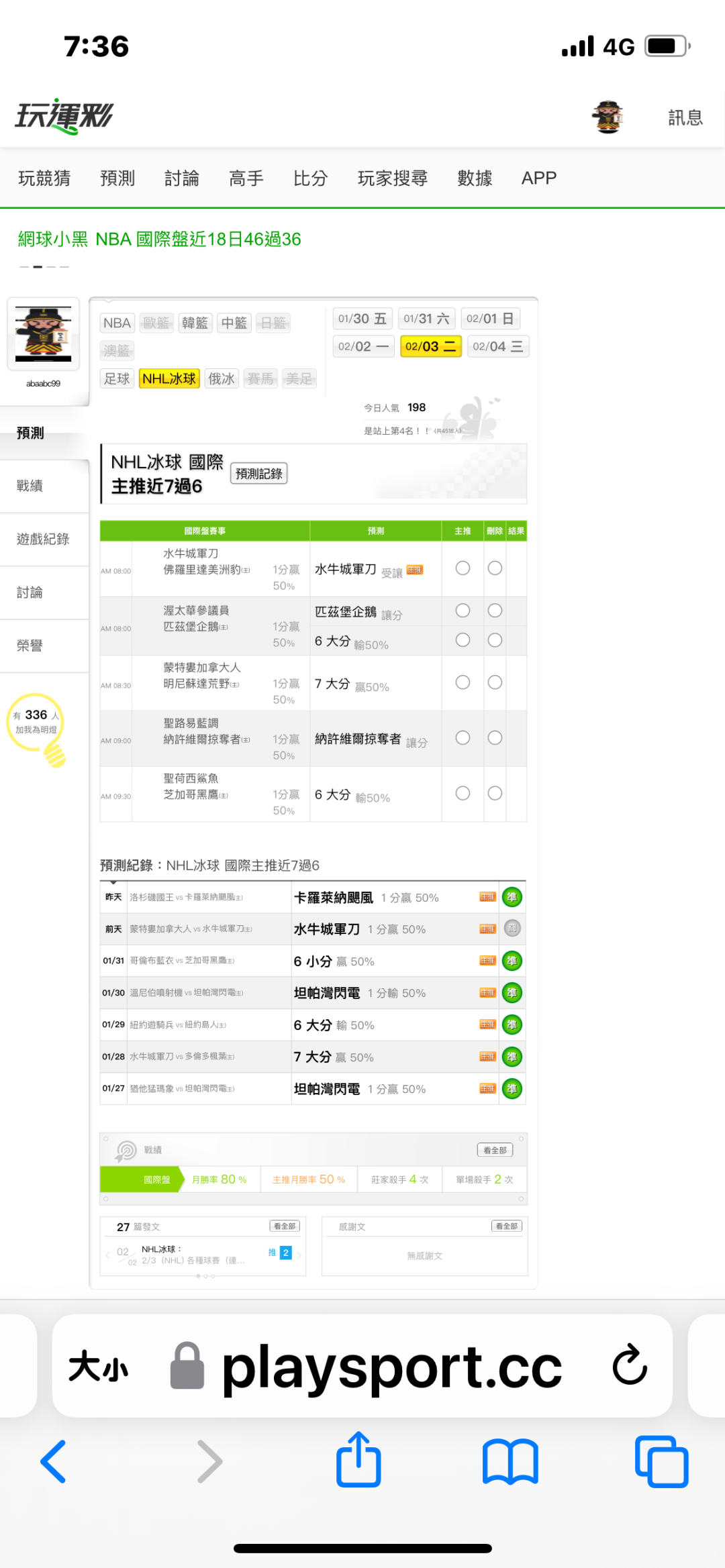Viewport: 725px width, 1568px height.
Task: Open 高手 in top navigation
Action: tap(246, 178)
